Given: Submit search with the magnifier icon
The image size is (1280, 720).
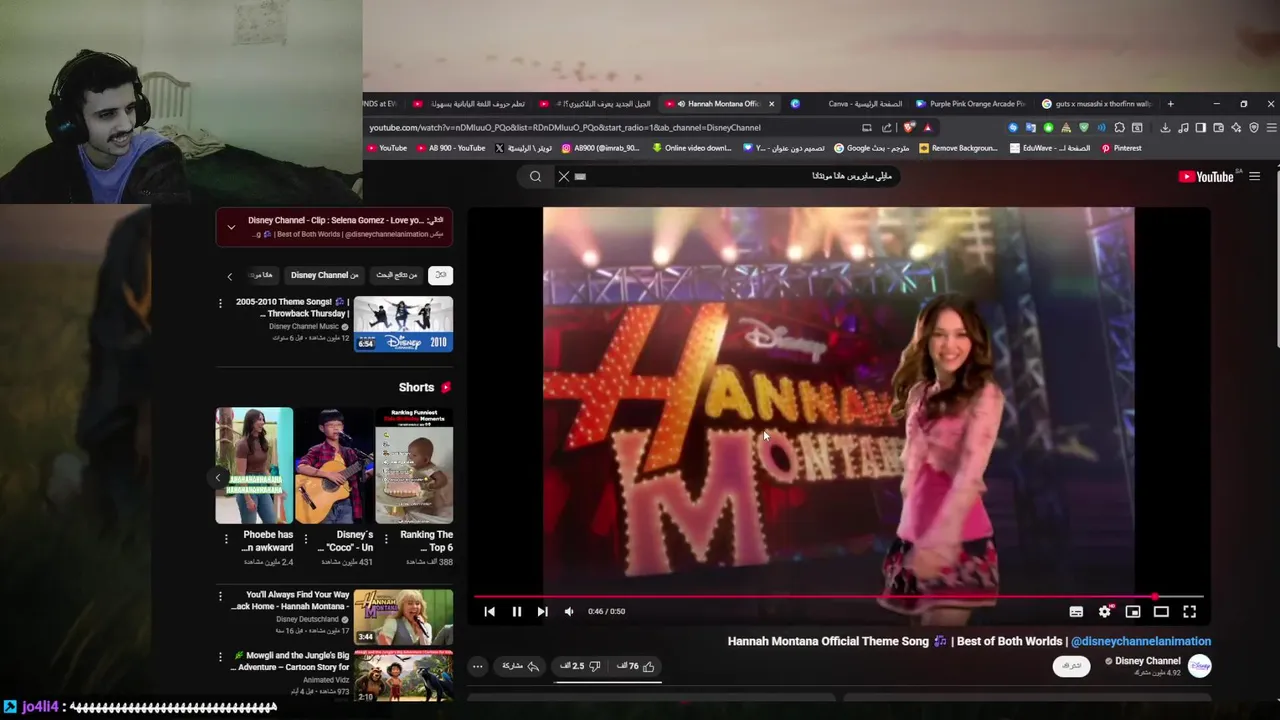Looking at the screenshot, I should pyautogui.click(x=535, y=176).
